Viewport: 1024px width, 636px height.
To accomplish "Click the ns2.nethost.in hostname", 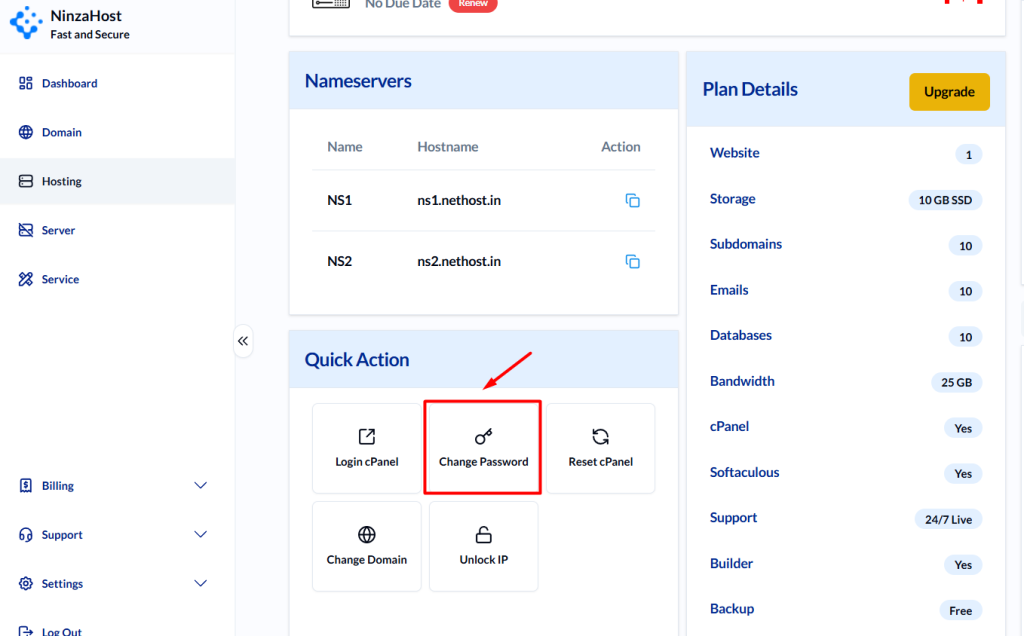I will tap(459, 261).
